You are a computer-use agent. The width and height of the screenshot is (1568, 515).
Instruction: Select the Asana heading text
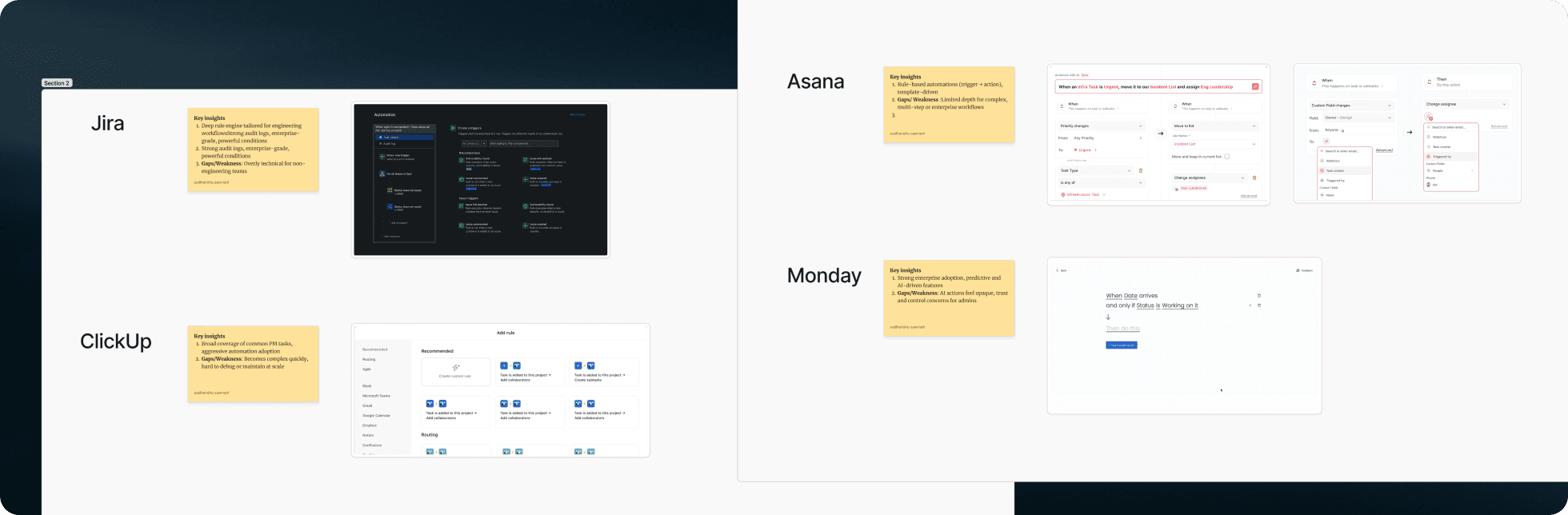(816, 82)
